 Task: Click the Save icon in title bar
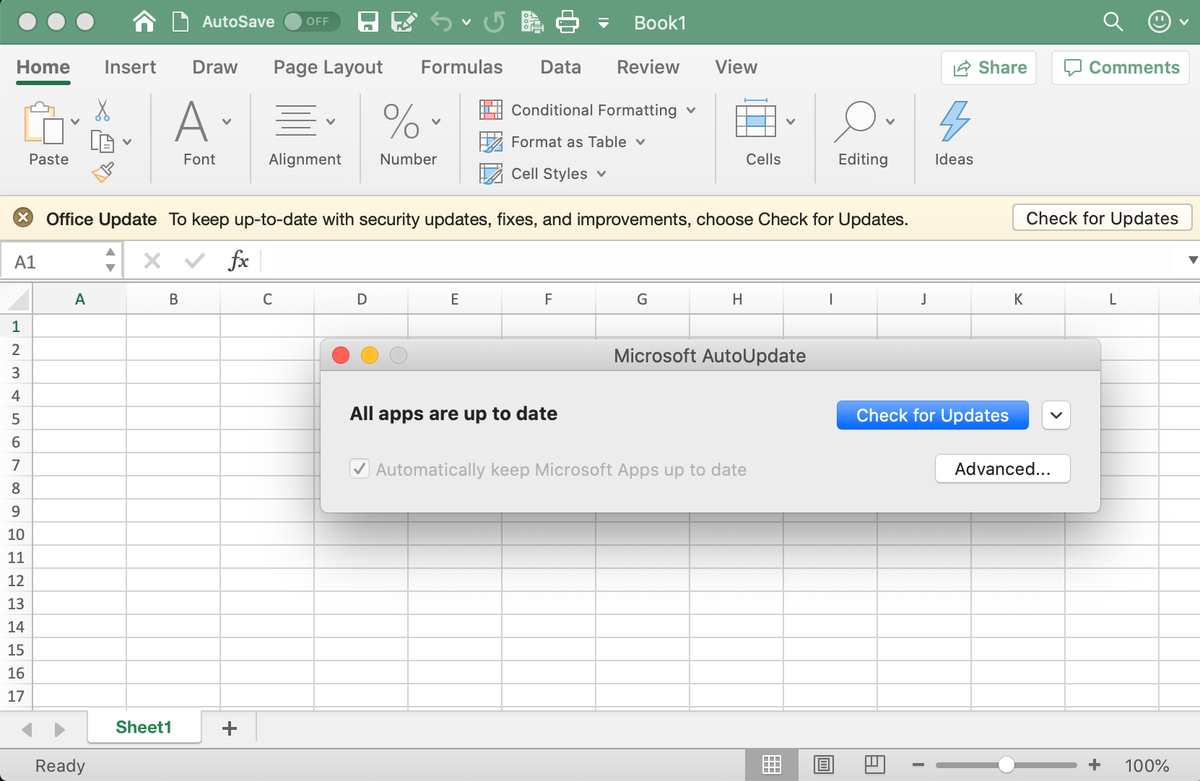368,22
